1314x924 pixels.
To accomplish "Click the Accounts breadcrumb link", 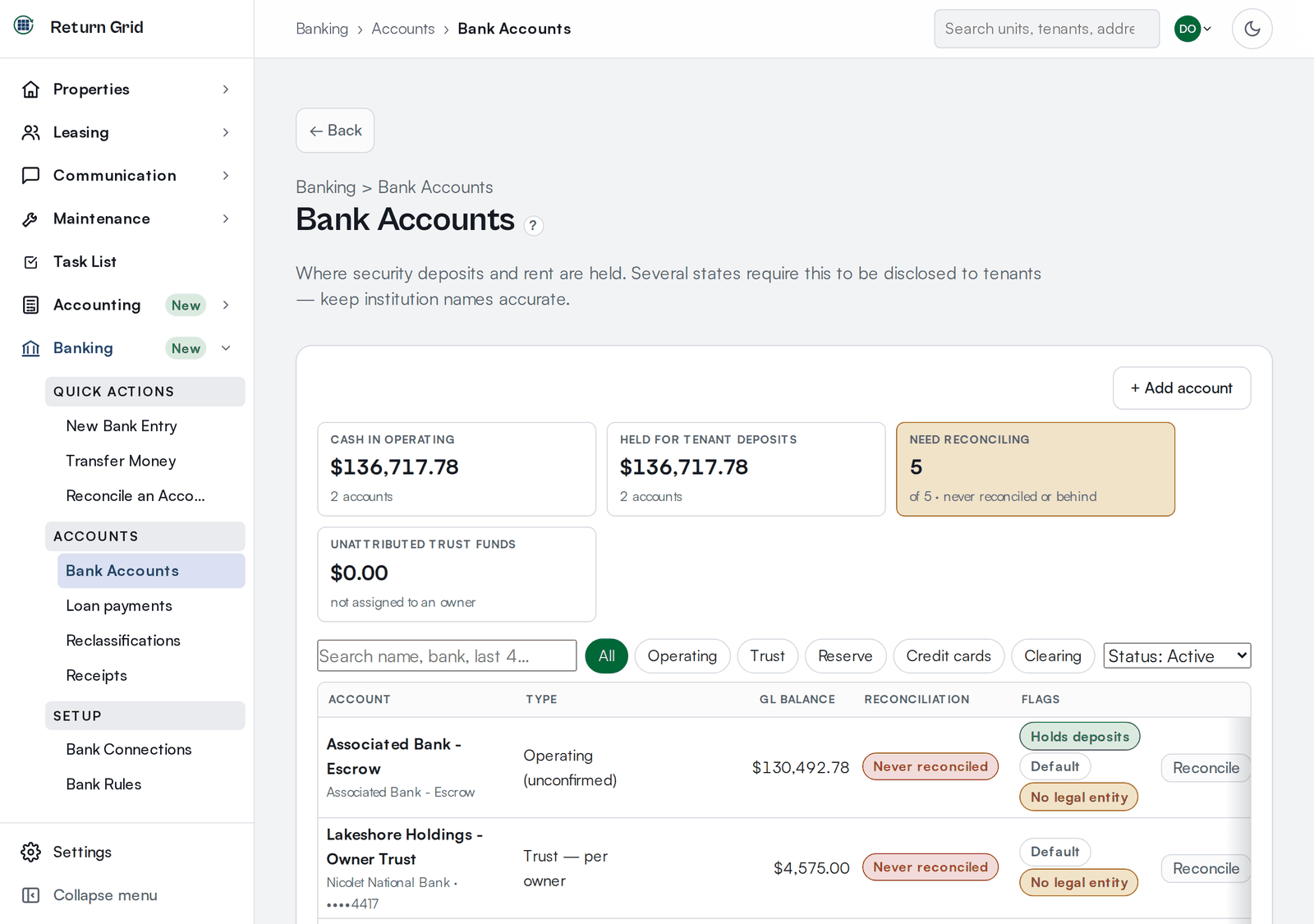I will (403, 29).
